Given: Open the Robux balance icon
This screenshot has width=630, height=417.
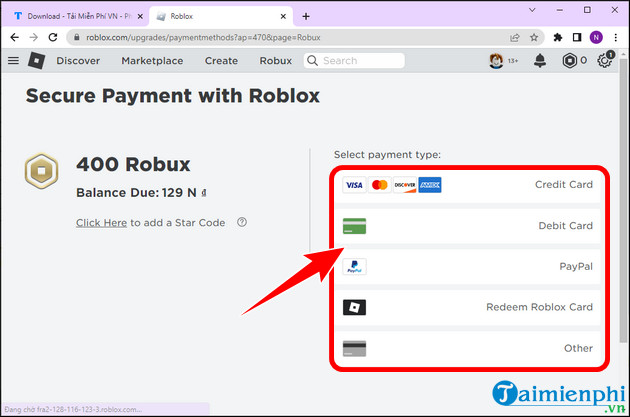Looking at the screenshot, I should click(569, 61).
